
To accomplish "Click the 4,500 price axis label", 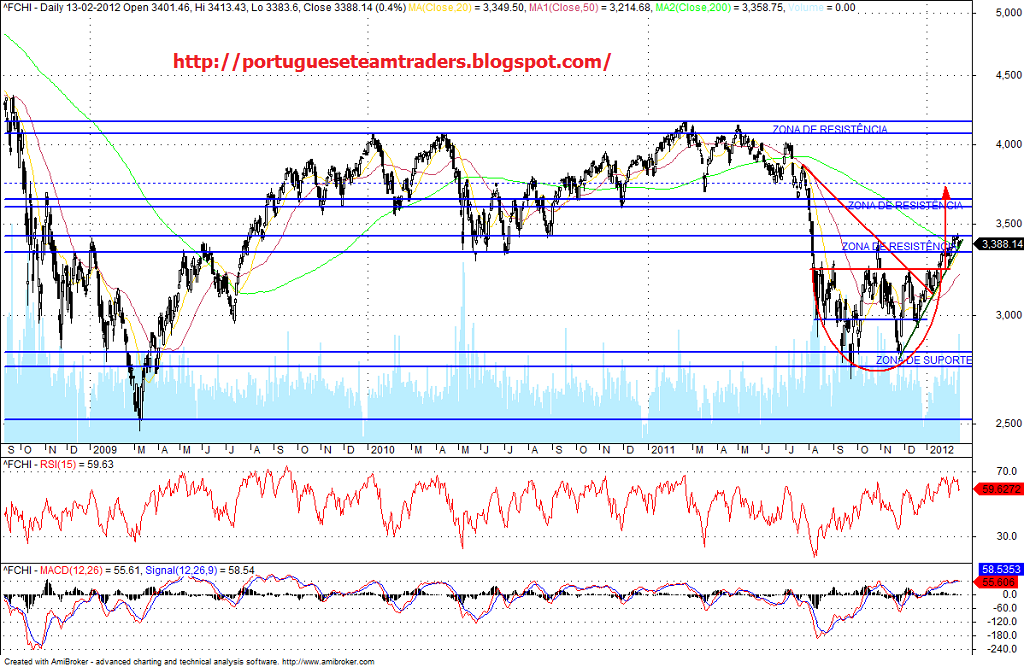I will pos(1008,75).
